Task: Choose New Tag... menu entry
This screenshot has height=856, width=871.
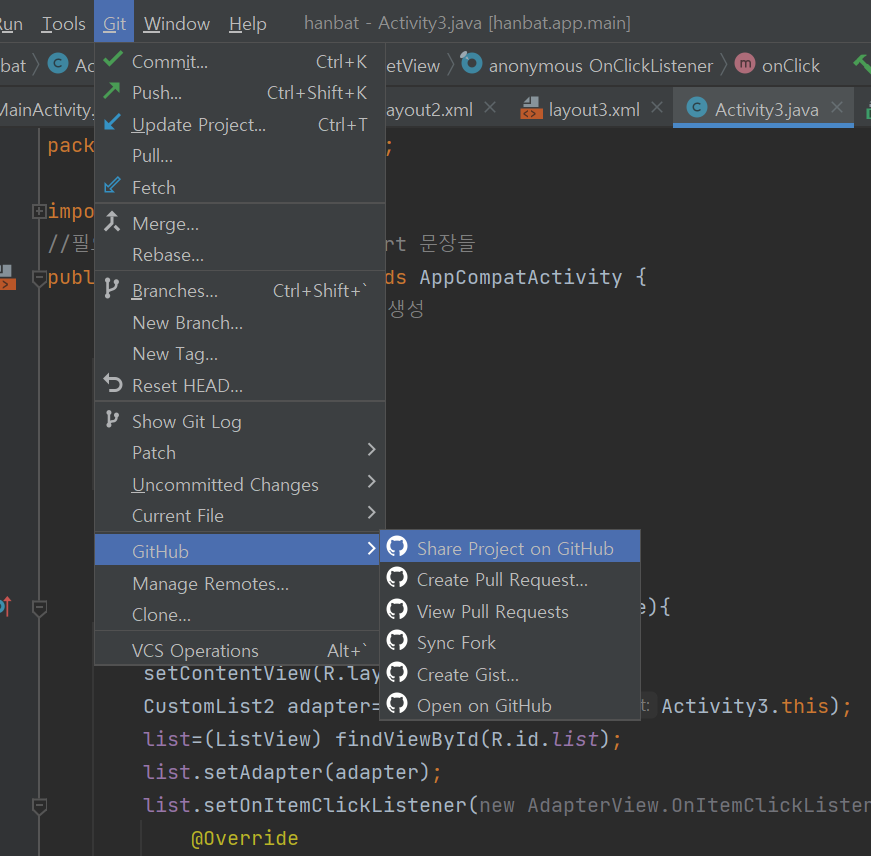Action: point(240,354)
